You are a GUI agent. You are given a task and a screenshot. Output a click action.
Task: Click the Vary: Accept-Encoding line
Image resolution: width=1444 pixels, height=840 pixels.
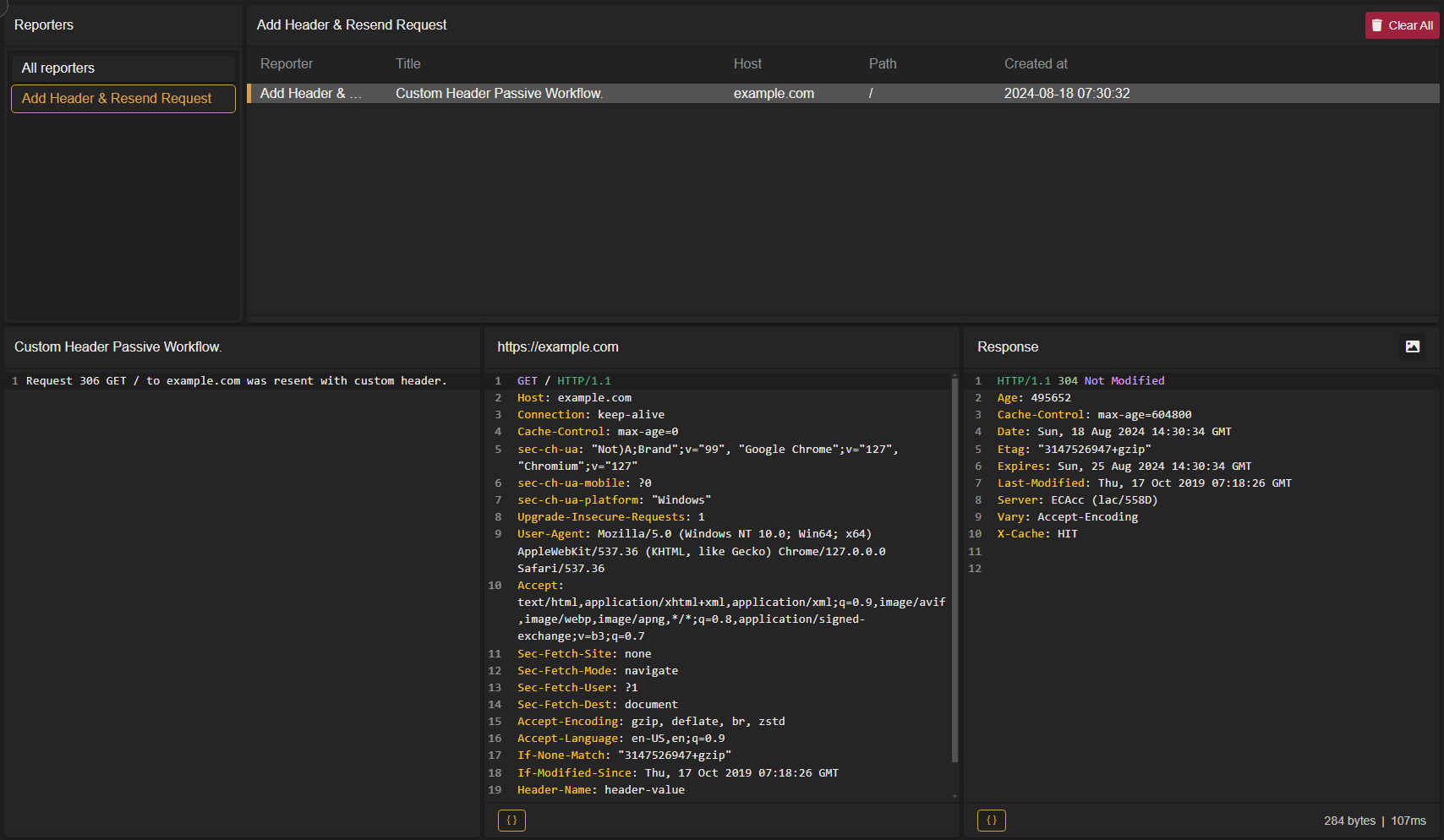pyautogui.click(x=1068, y=517)
